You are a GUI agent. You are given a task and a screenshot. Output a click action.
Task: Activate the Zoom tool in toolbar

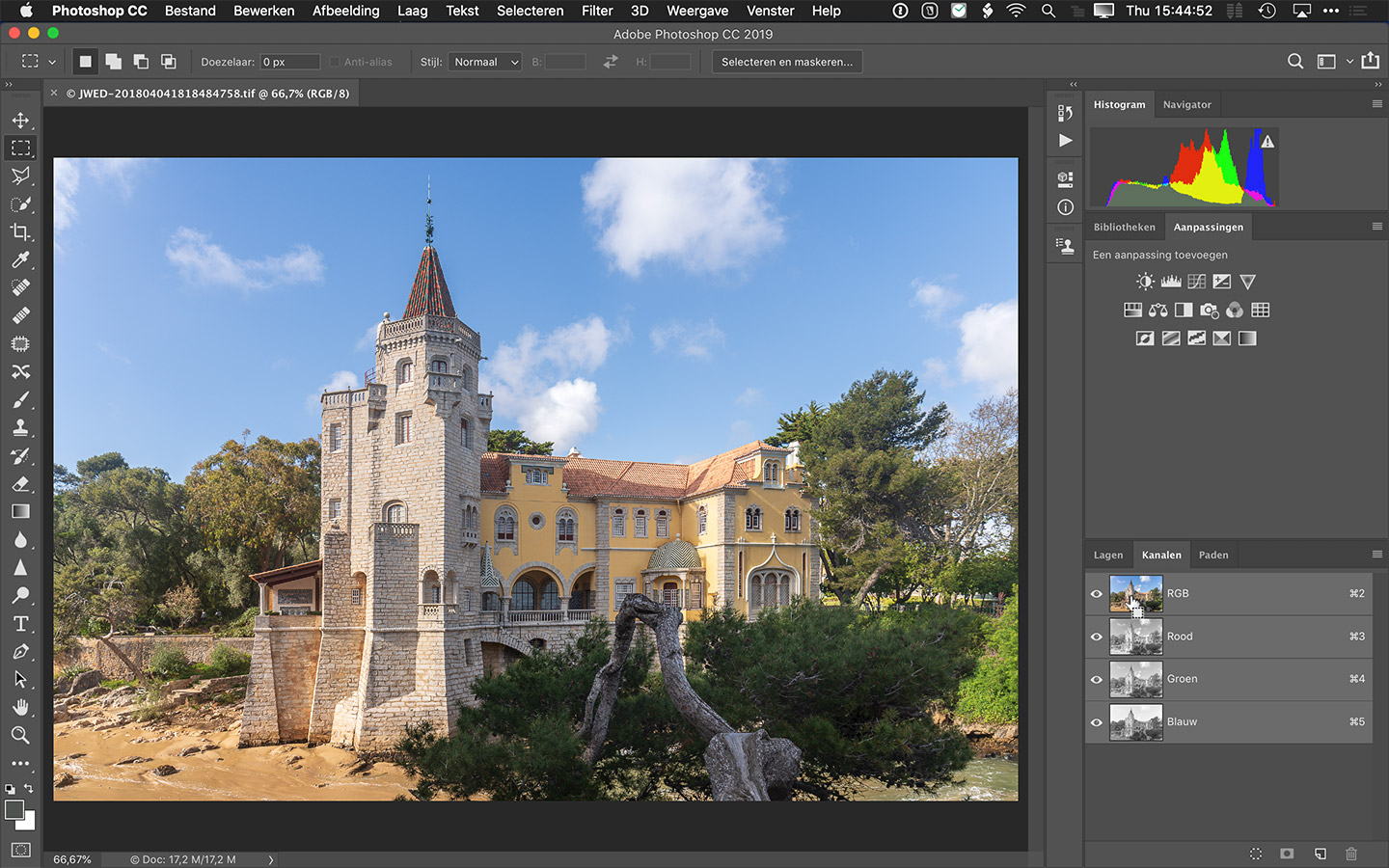pyautogui.click(x=20, y=735)
